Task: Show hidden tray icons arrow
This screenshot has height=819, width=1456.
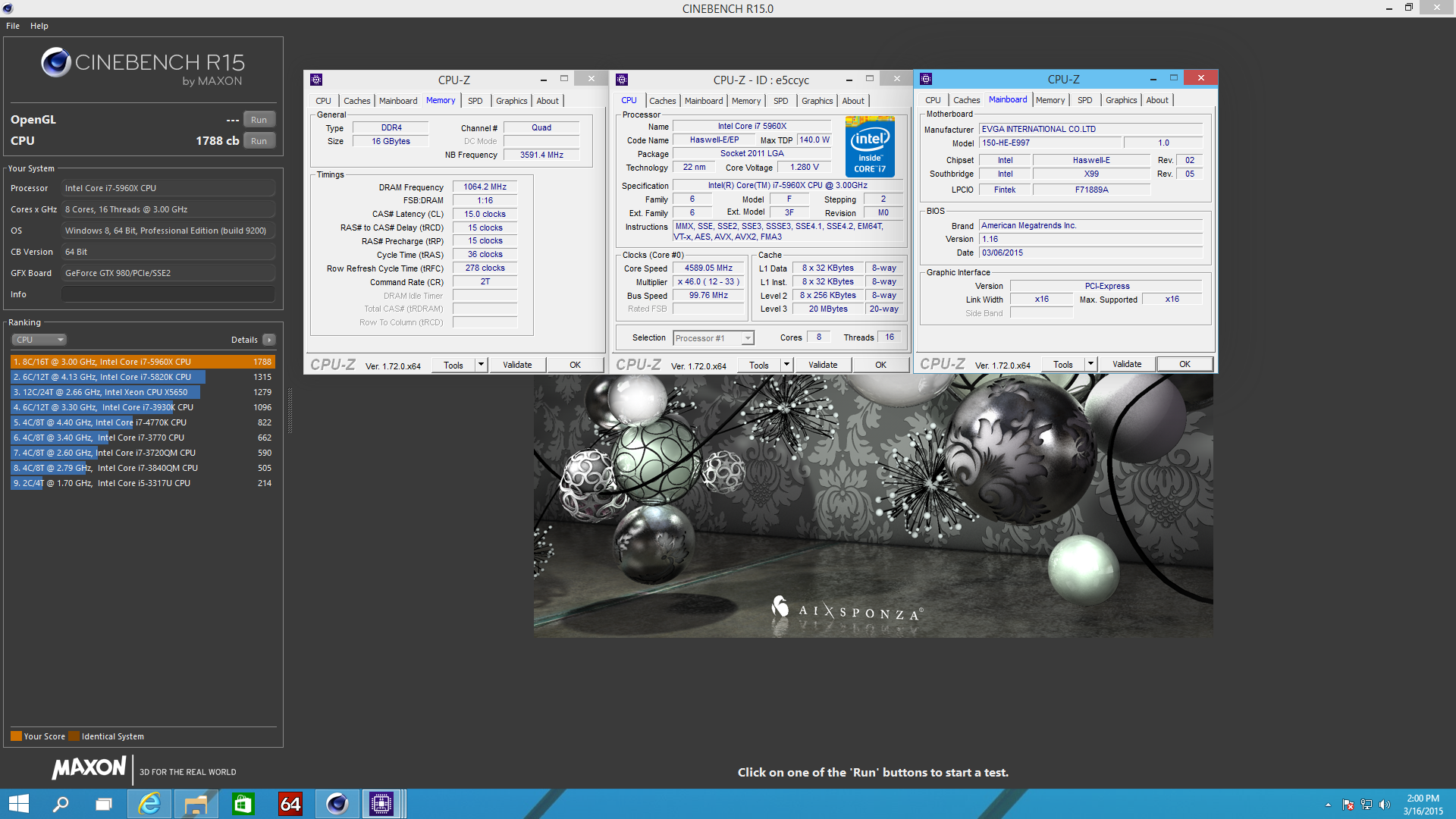Action: pyautogui.click(x=1328, y=805)
